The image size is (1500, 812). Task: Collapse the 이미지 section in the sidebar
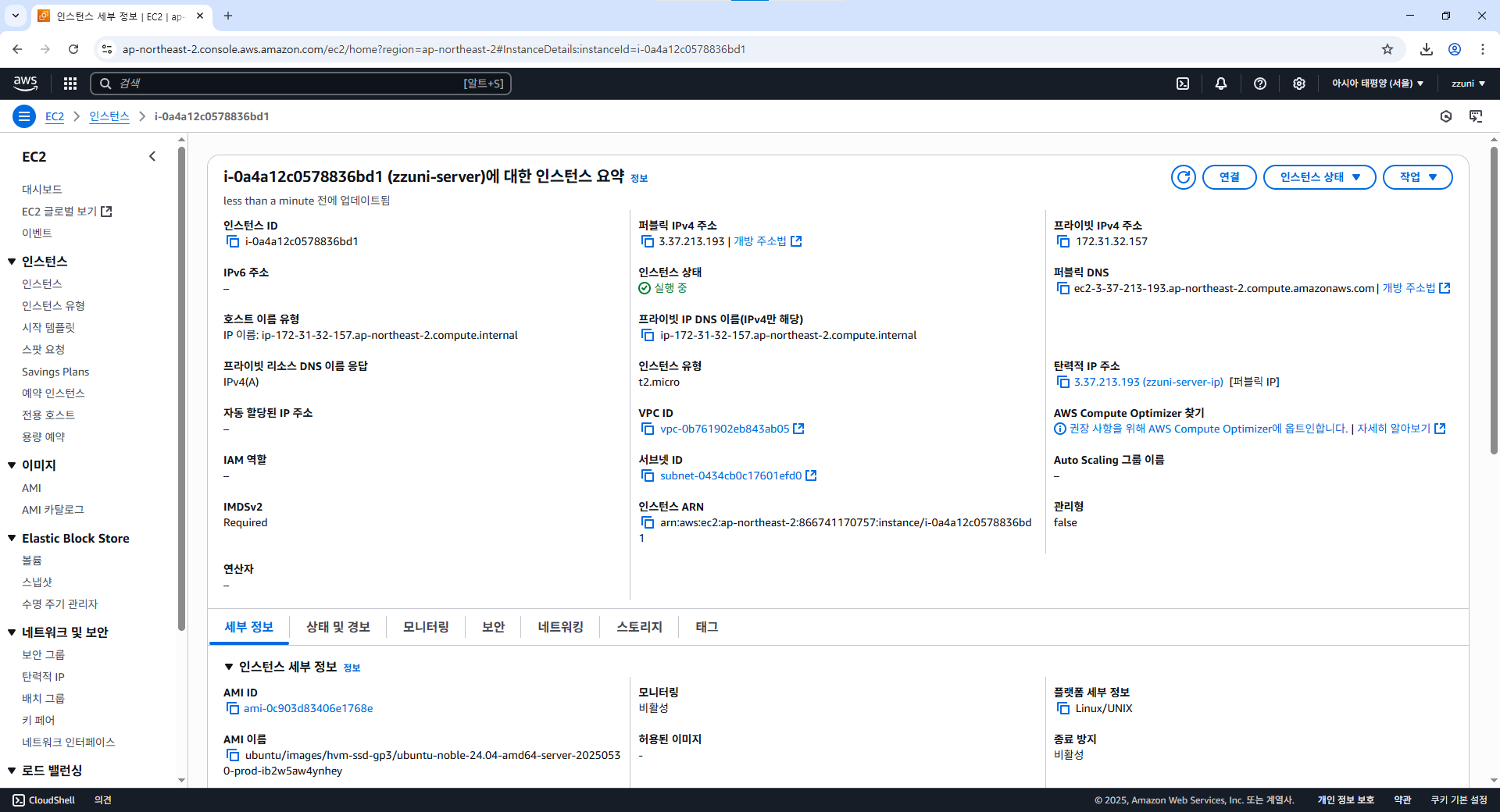[12, 465]
